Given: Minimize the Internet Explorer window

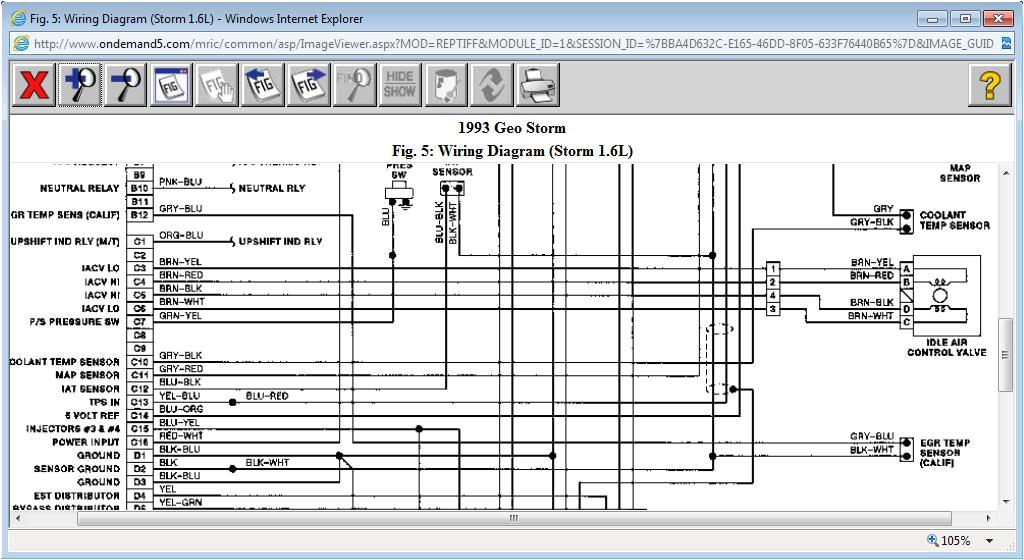Looking at the screenshot, I should click(x=932, y=19).
